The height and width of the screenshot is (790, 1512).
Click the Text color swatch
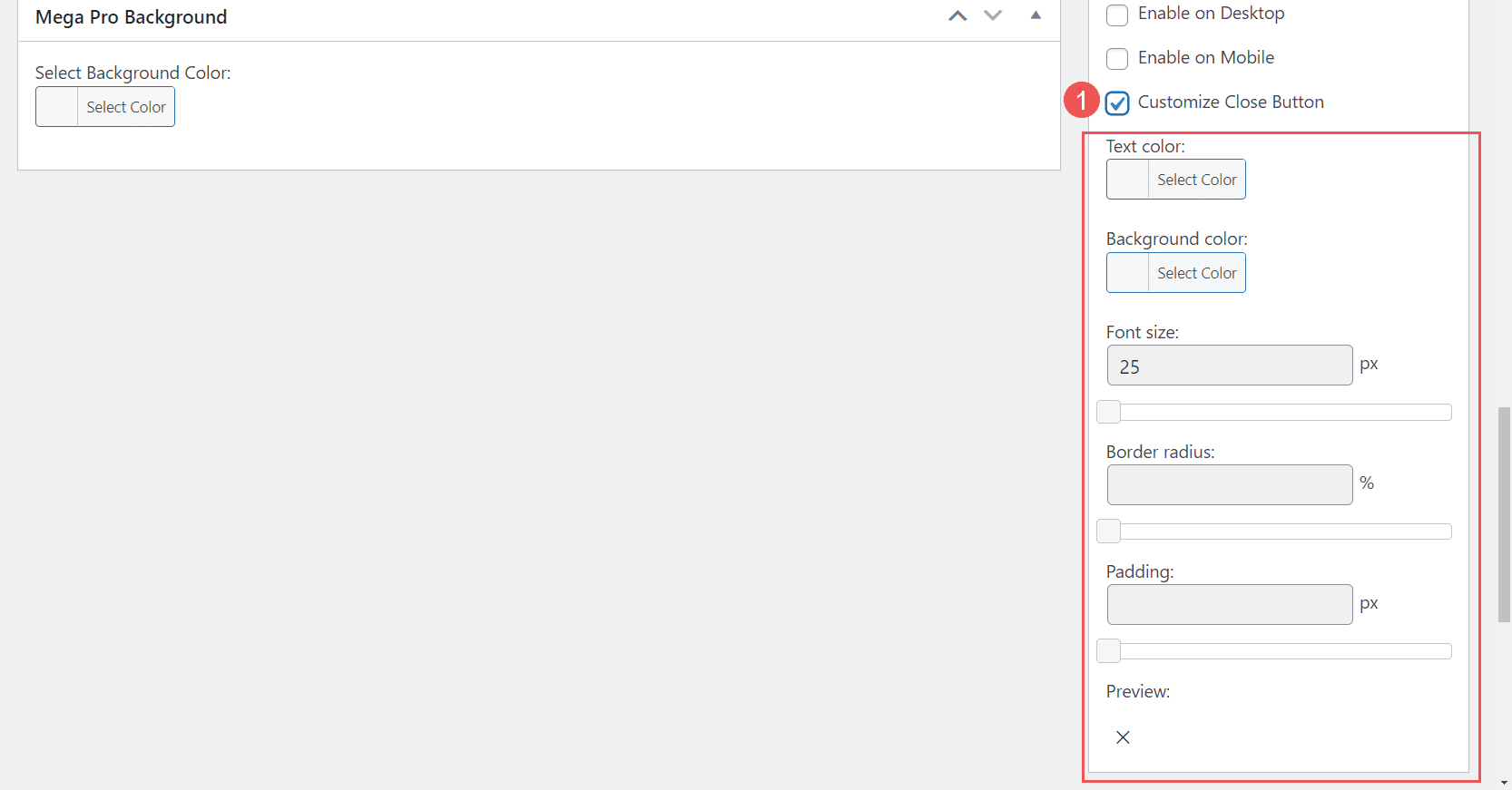[x=1128, y=180]
